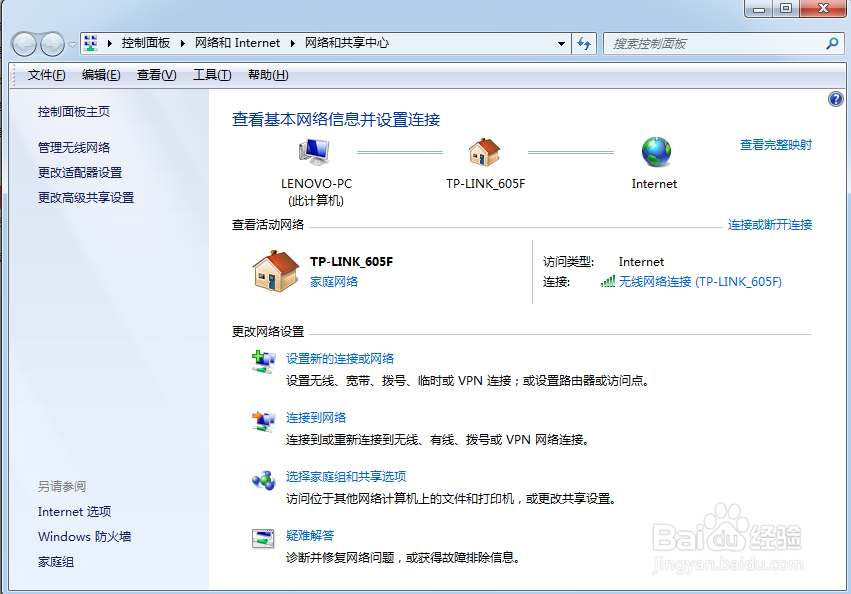Click the LENOVO-PC label text
The height and width of the screenshot is (594, 851).
tap(316, 184)
